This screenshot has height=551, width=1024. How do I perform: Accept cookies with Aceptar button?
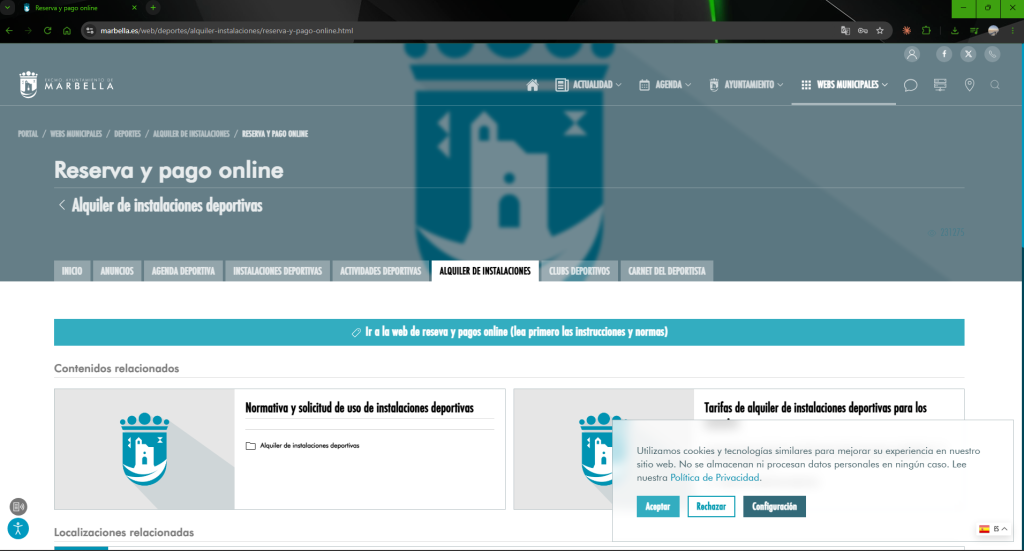(x=658, y=507)
